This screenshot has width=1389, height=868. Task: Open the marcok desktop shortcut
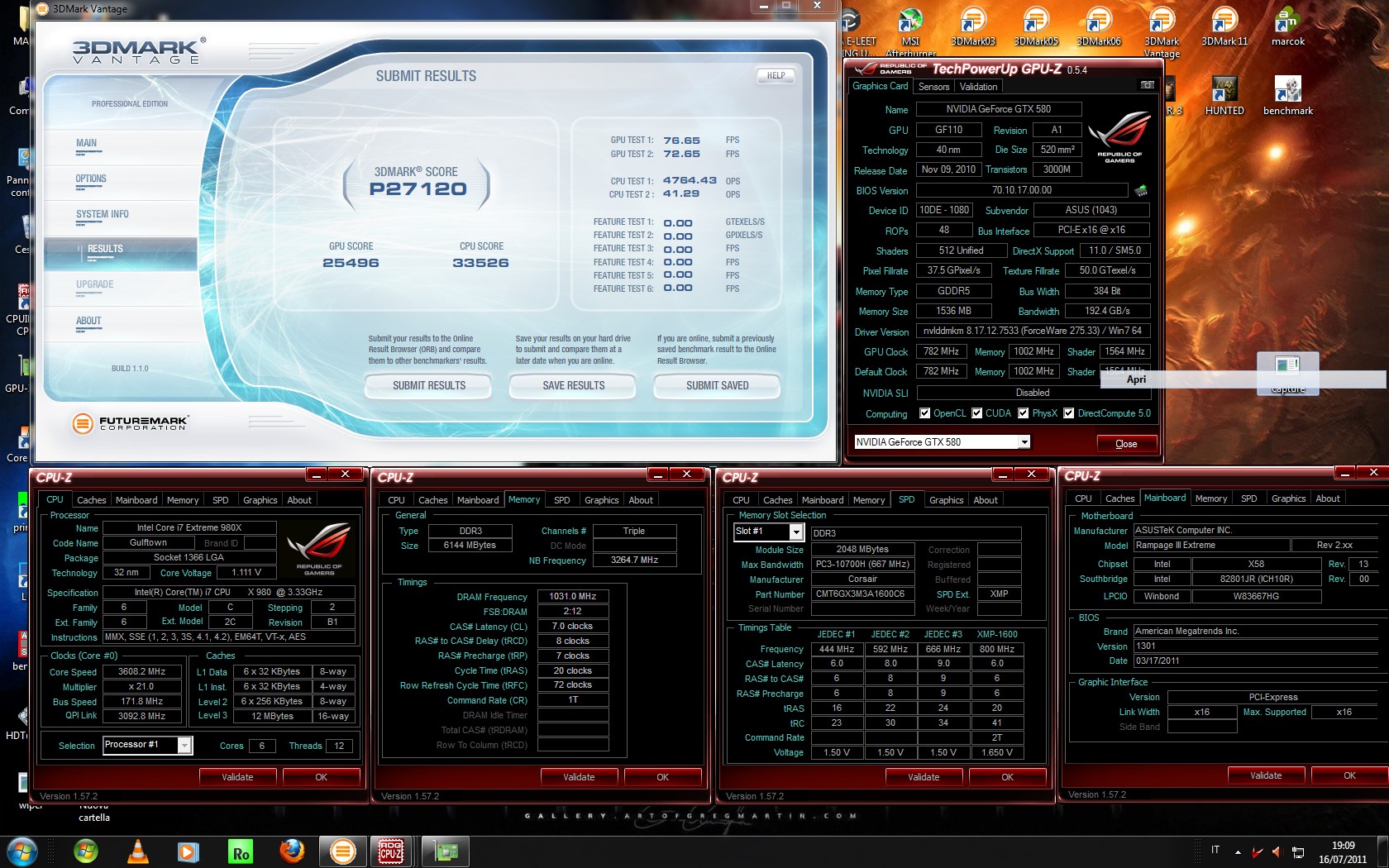[x=1287, y=26]
